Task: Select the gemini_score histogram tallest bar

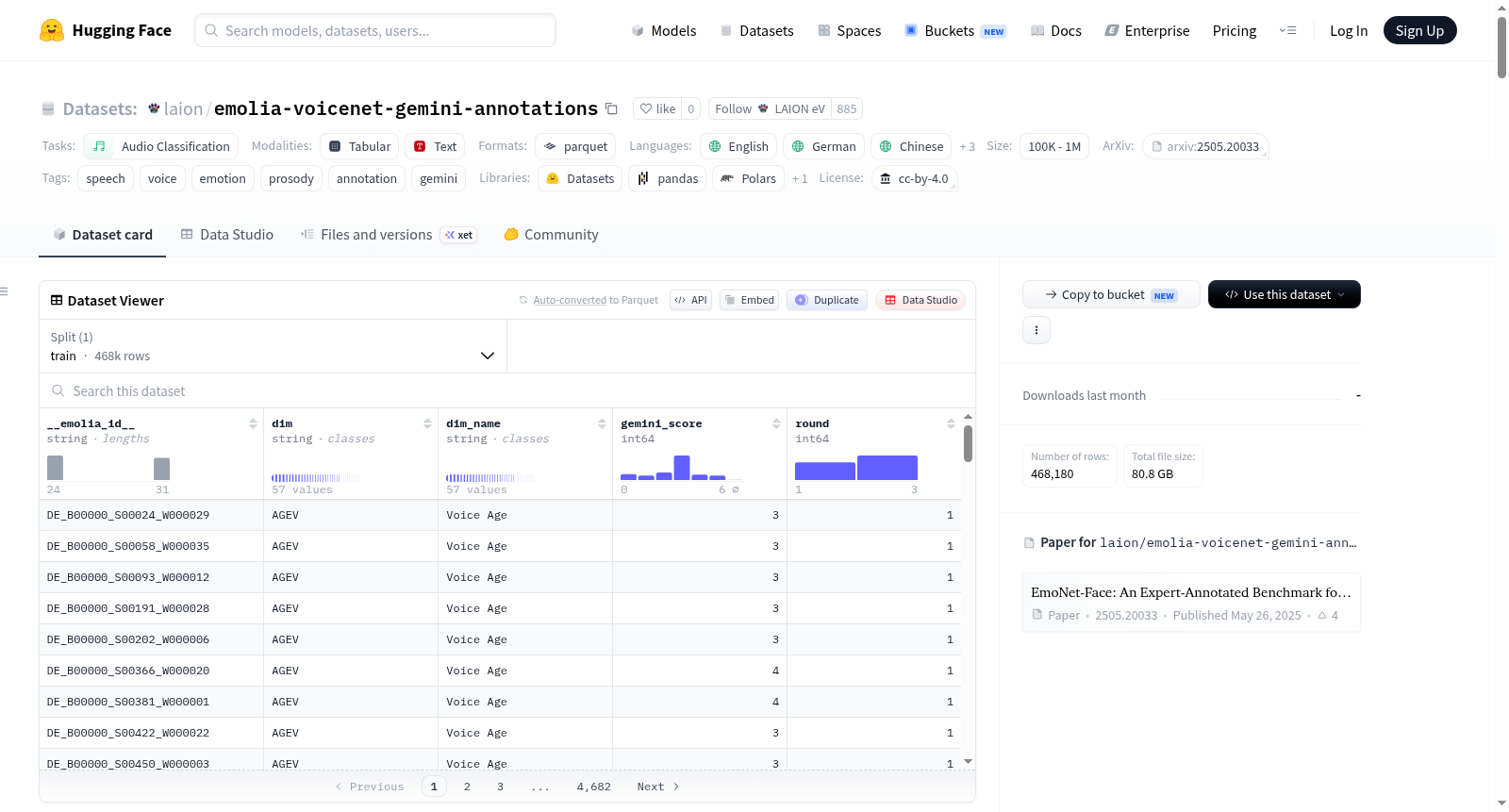Action: tap(682, 468)
